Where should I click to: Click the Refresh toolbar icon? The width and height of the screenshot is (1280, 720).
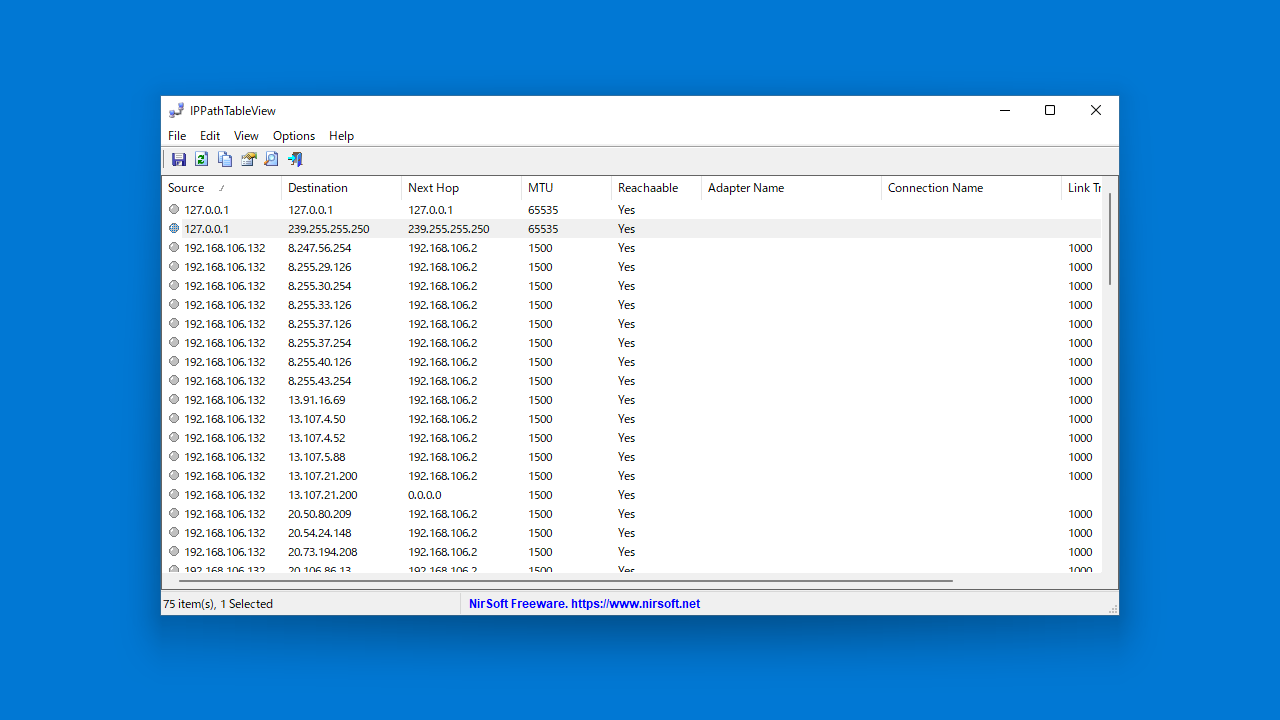pos(201,160)
